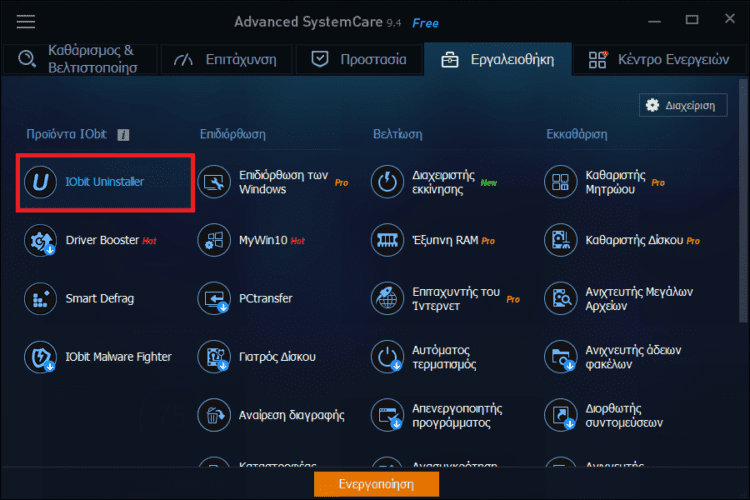
Task: Open Αυτόματος τερματισμός icon
Action: 387,357
